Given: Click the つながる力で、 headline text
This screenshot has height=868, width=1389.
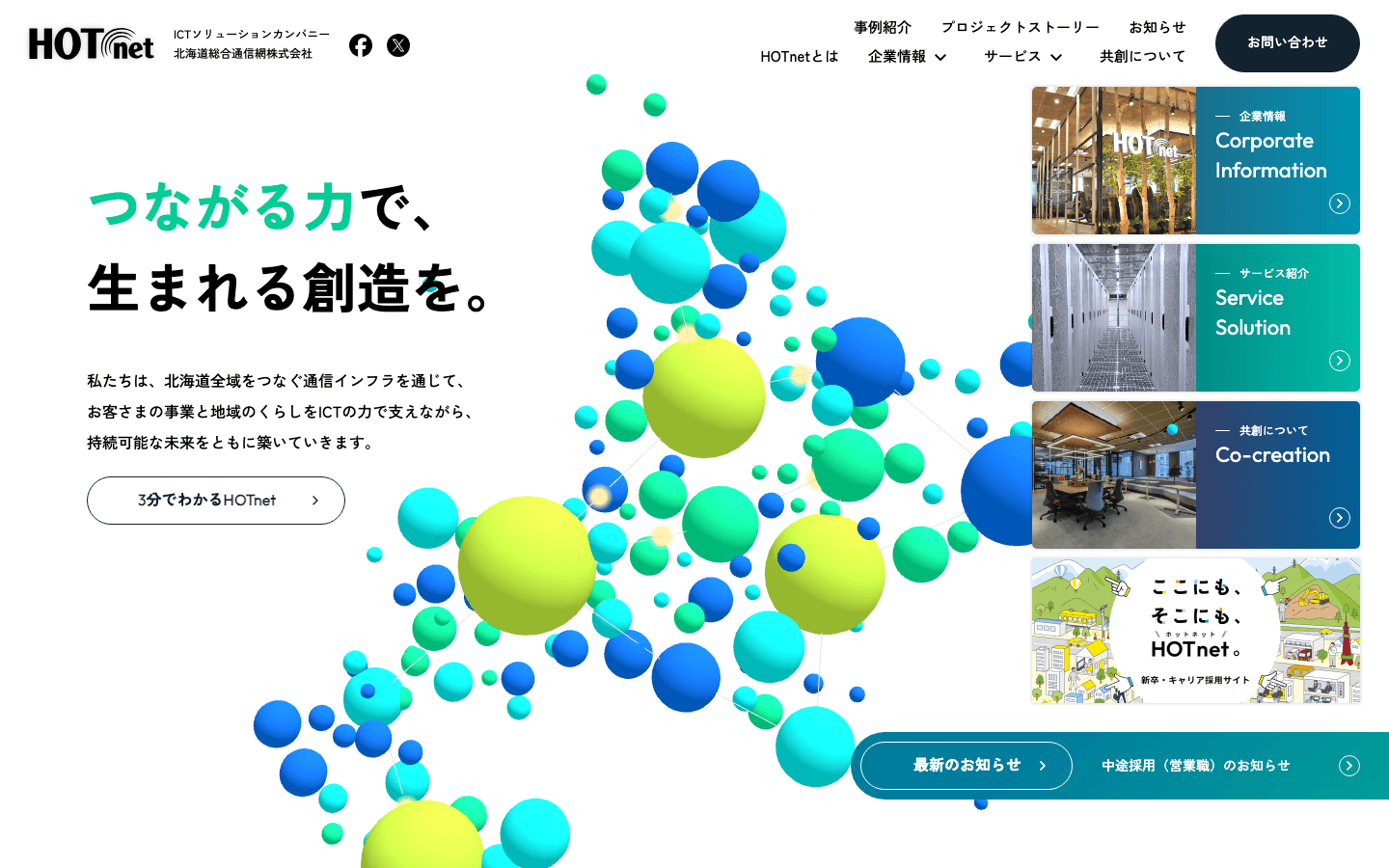Looking at the screenshot, I should pos(262,207).
